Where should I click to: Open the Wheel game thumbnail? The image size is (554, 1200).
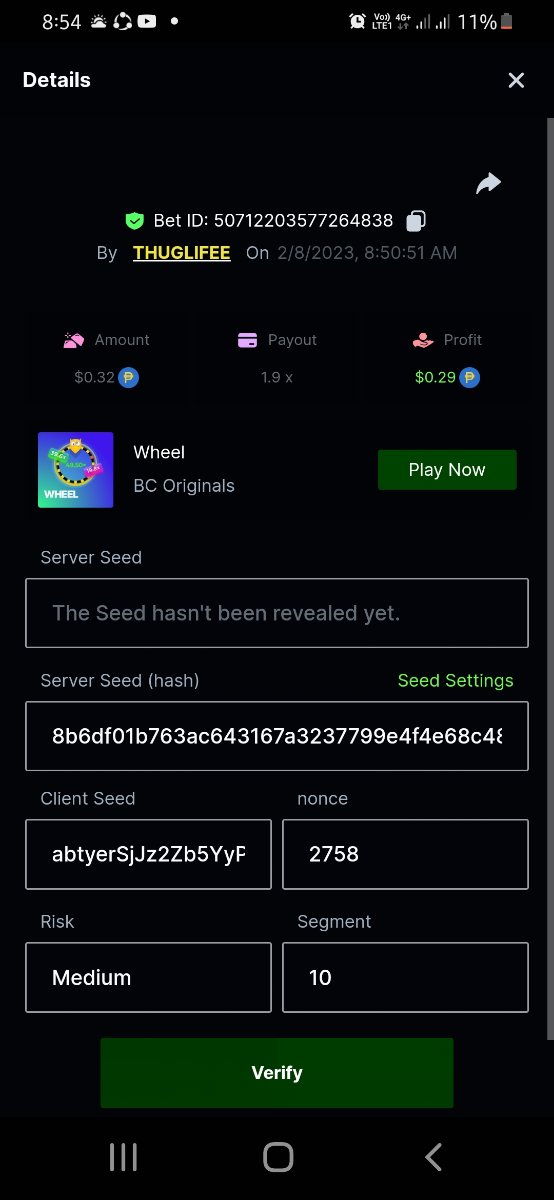(x=76, y=470)
